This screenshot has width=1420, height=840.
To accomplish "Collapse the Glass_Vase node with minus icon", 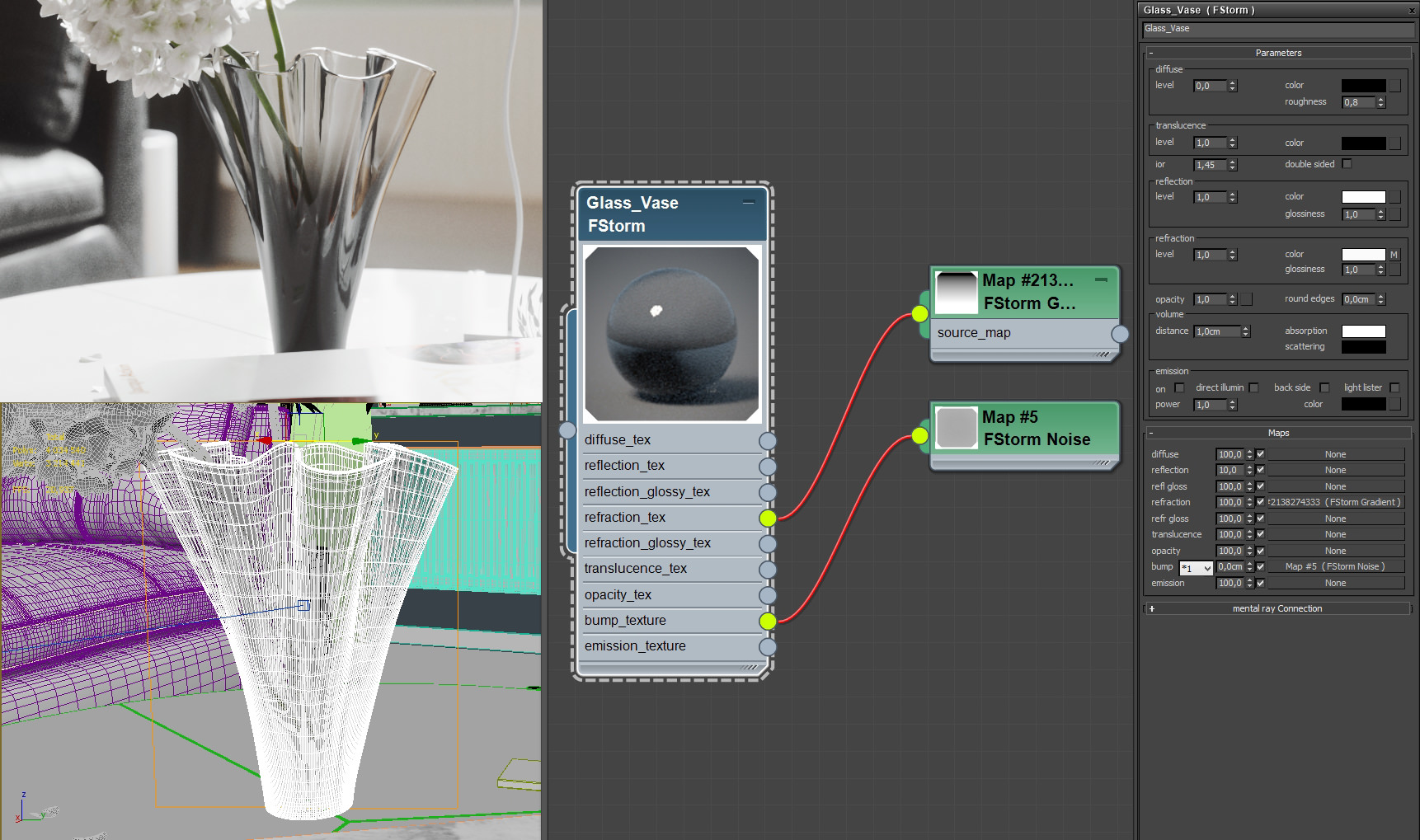I will (x=748, y=202).
